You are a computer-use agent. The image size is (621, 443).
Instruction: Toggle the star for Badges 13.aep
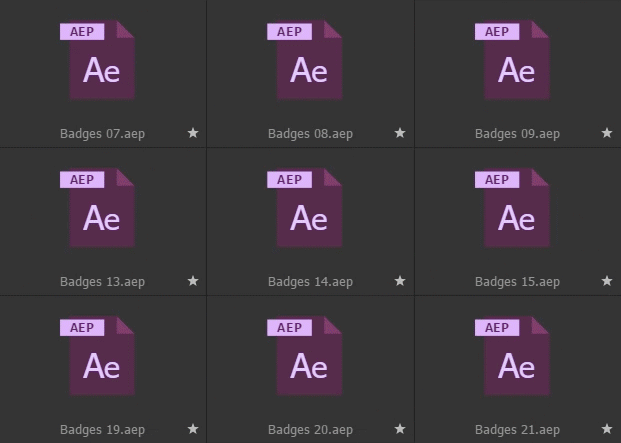point(193,281)
